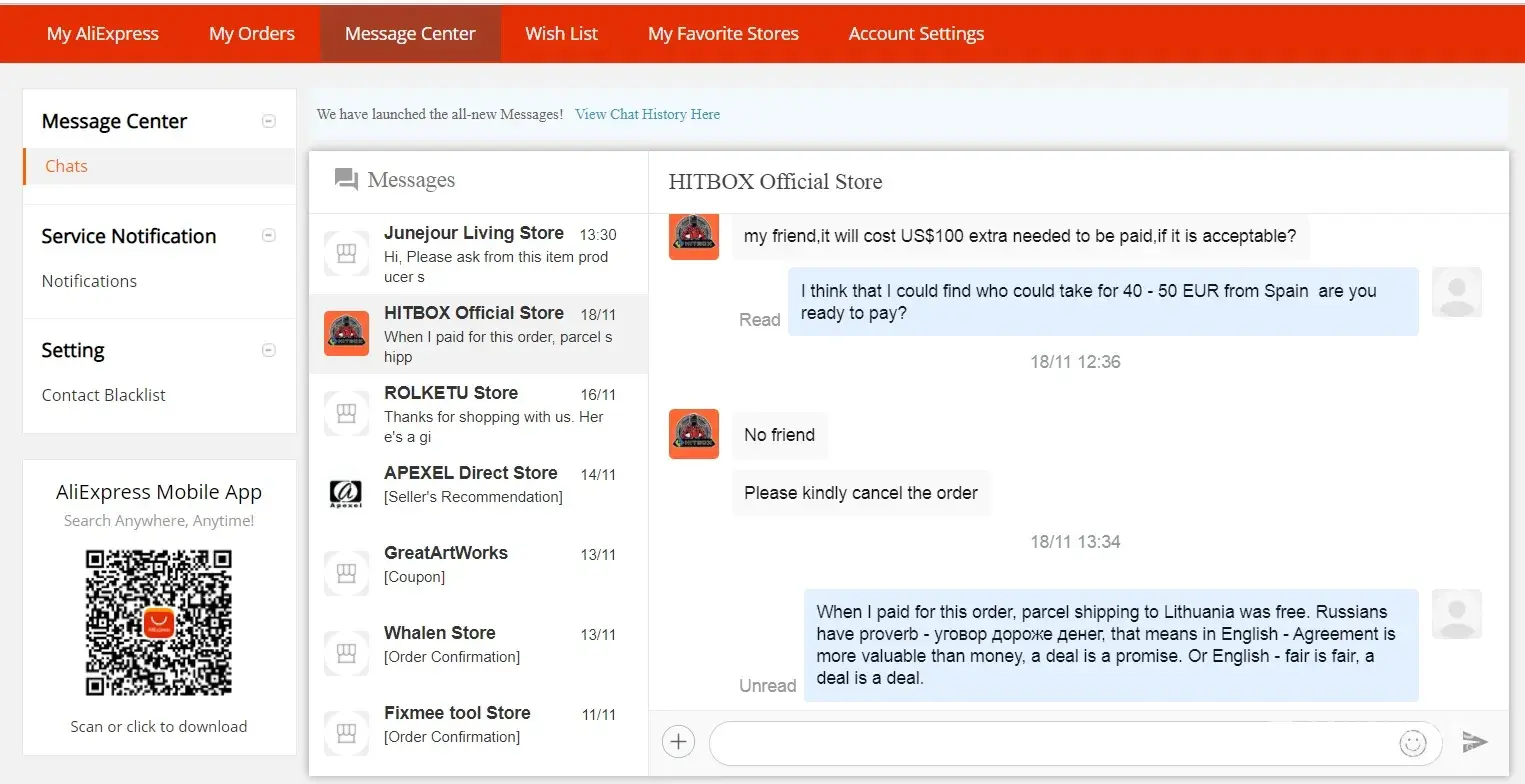Open the My Orders tab
This screenshot has width=1525, height=784.
(x=252, y=34)
